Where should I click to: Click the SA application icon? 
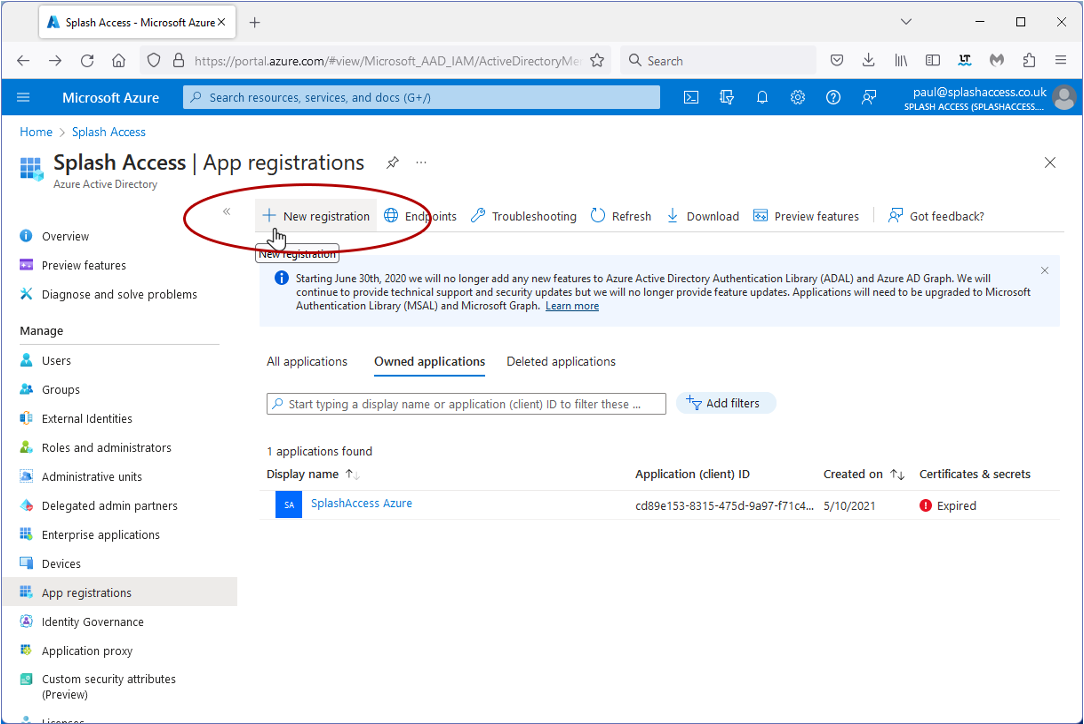pos(289,505)
